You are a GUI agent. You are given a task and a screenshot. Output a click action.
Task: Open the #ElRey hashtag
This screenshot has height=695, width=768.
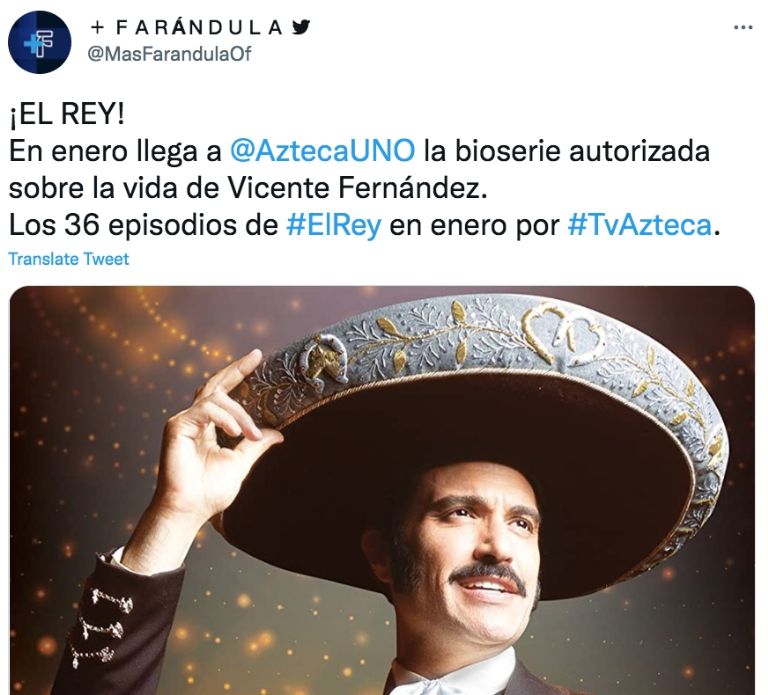click(334, 225)
